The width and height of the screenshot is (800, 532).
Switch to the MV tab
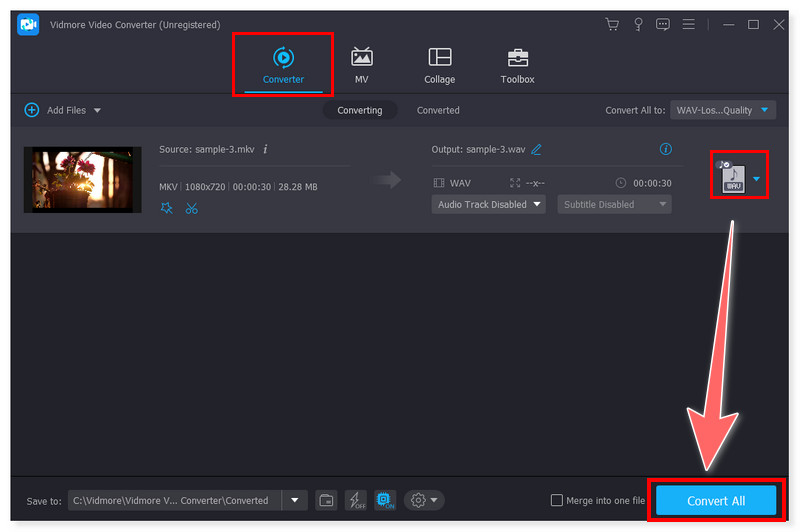pyautogui.click(x=361, y=65)
